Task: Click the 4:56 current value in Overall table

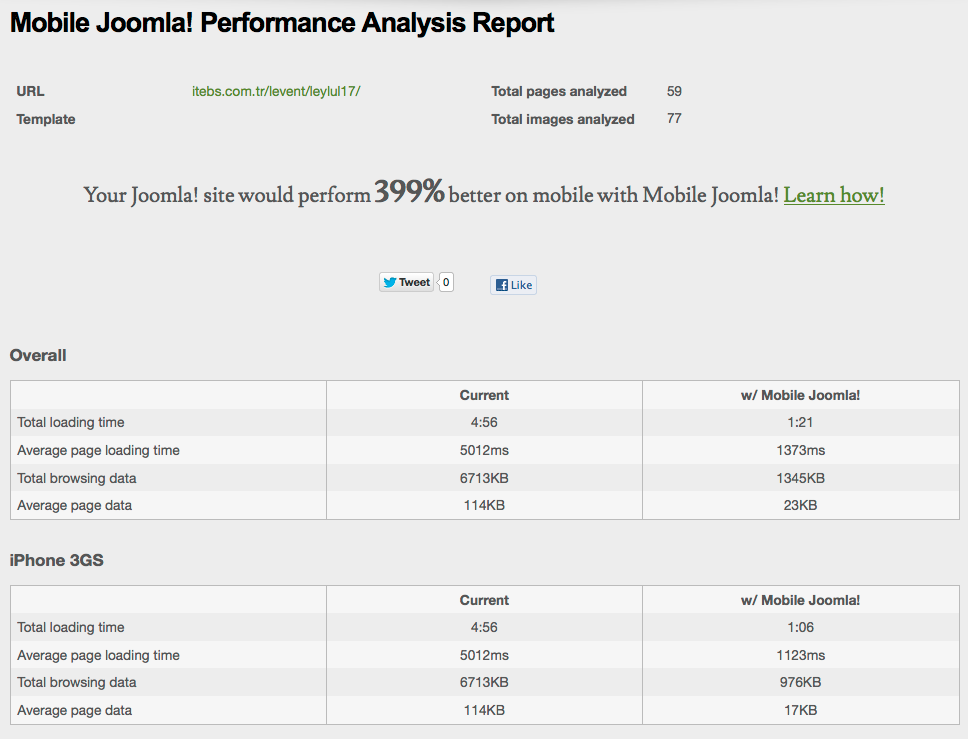Action: (484, 422)
